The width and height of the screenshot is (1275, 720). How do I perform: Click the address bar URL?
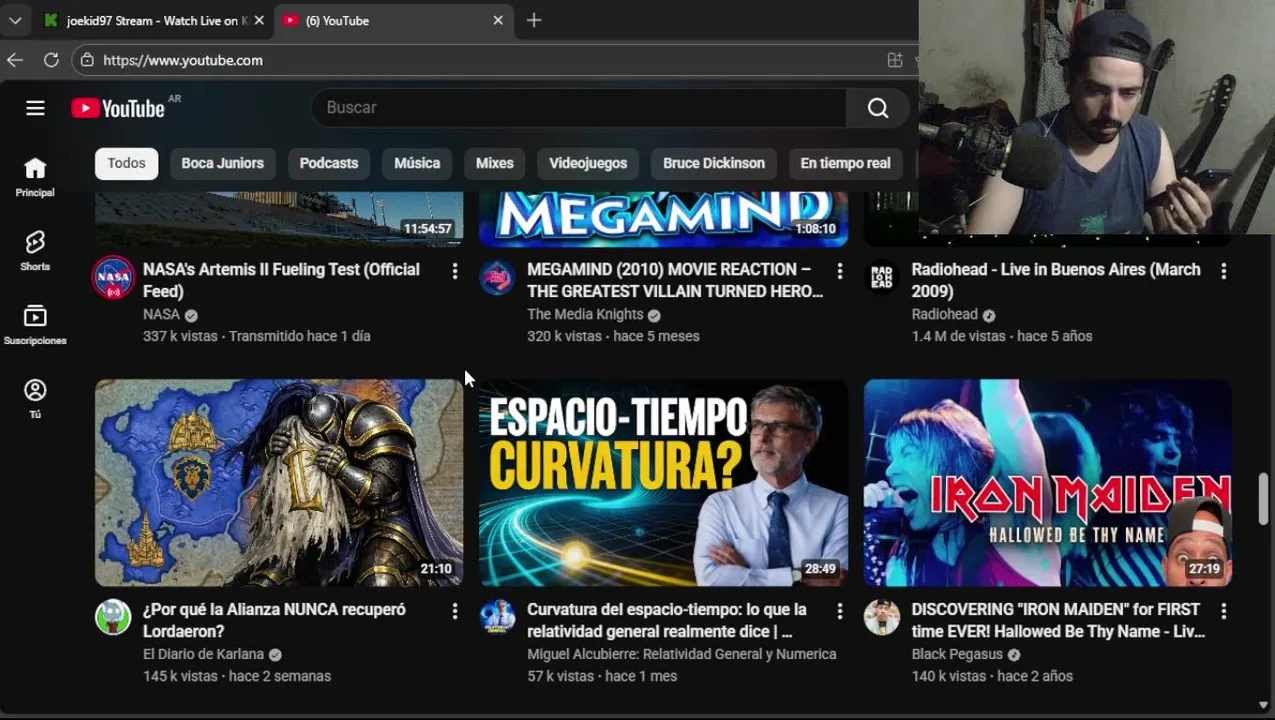pos(183,60)
